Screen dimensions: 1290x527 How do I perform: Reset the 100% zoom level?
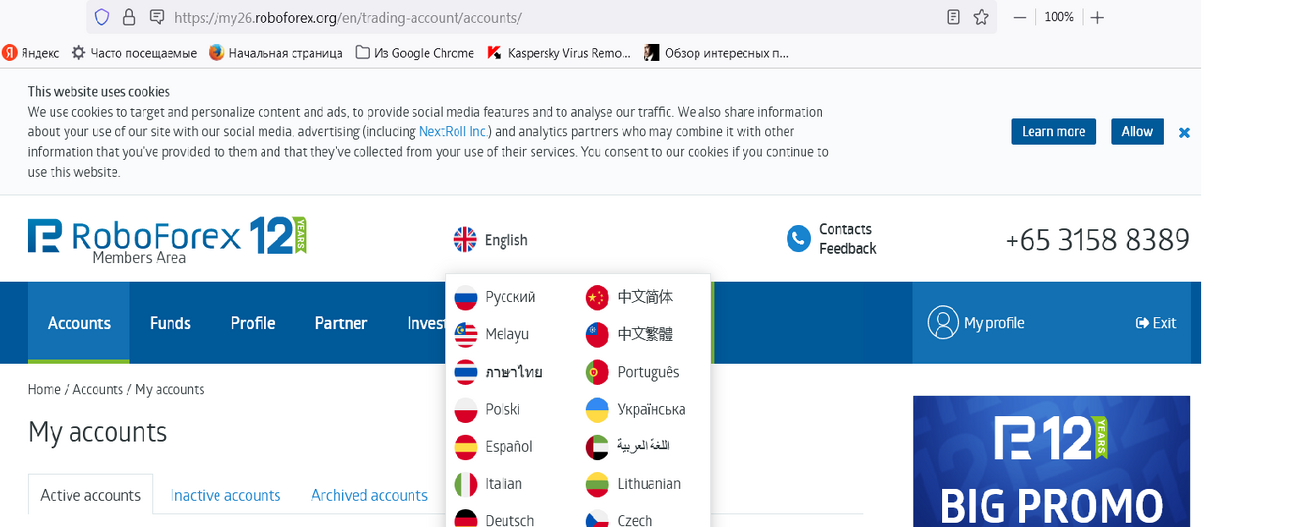click(x=1059, y=17)
